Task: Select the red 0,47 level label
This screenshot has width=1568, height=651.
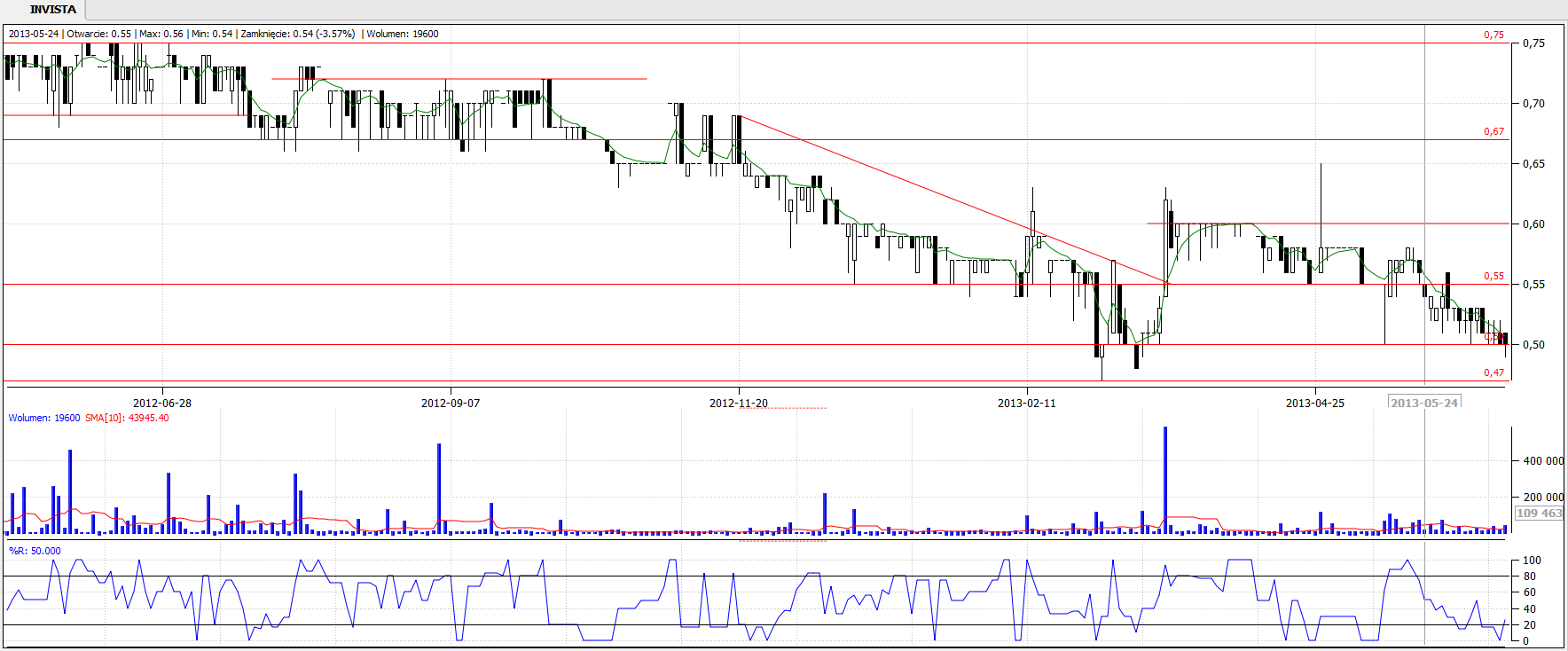Action: [1494, 373]
